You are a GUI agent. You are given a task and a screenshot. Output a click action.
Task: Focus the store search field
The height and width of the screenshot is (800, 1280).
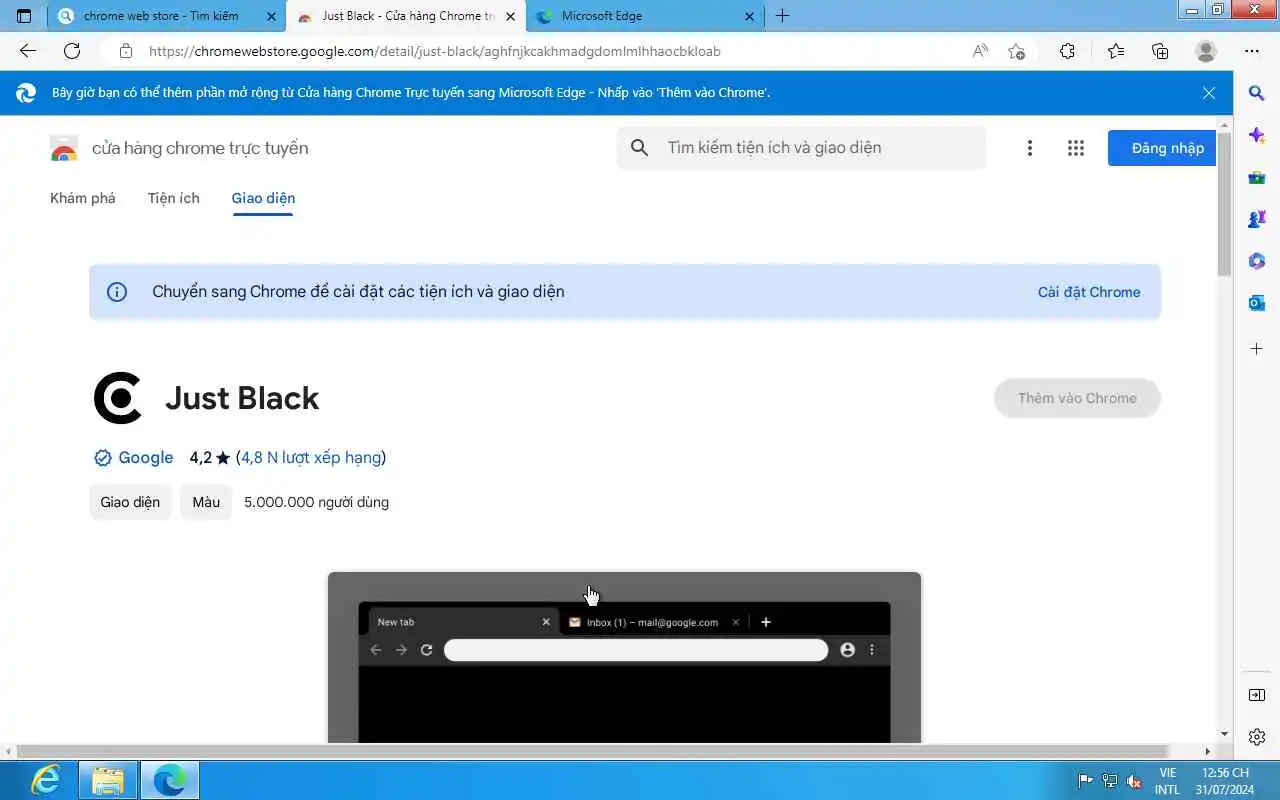pos(801,148)
